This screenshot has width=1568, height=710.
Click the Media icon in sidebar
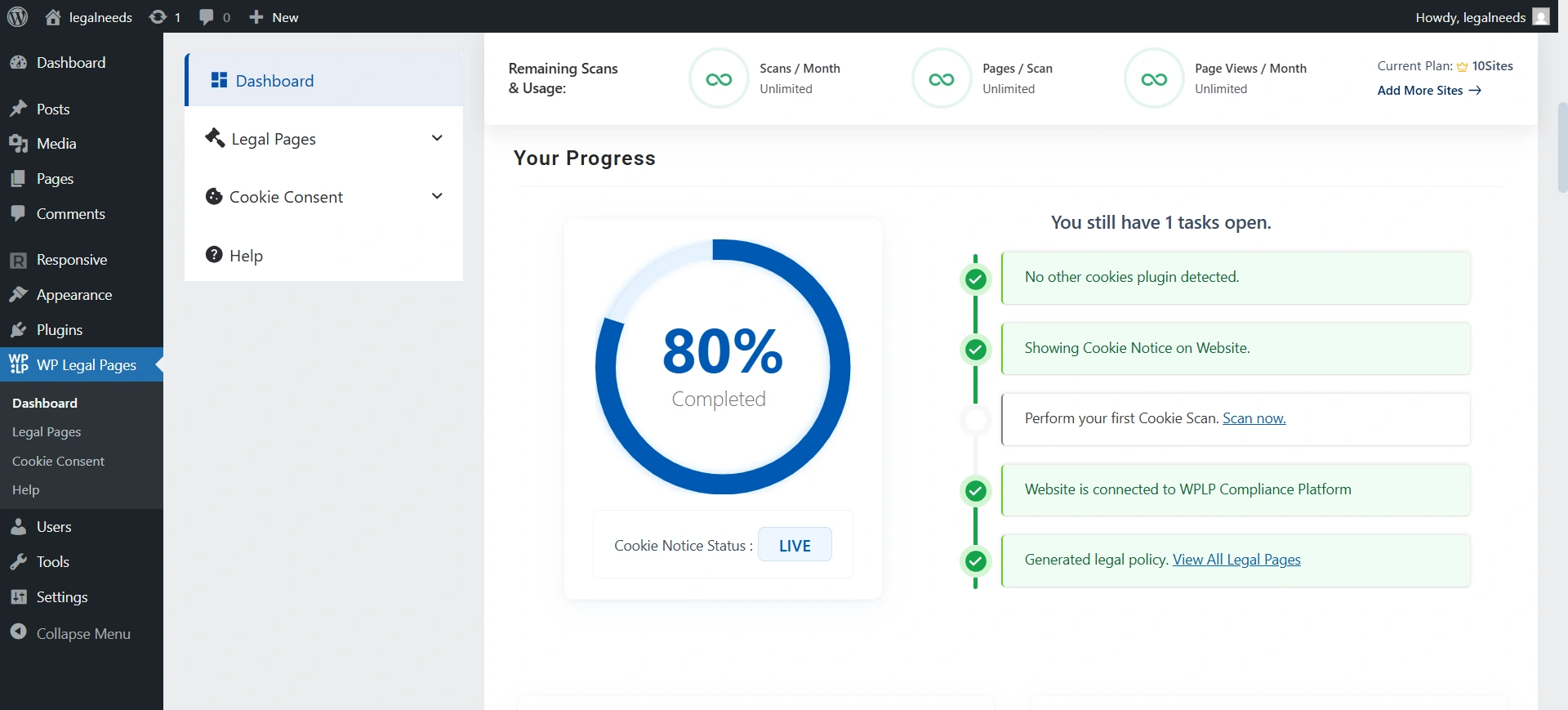pyautogui.click(x=18, y=144)
